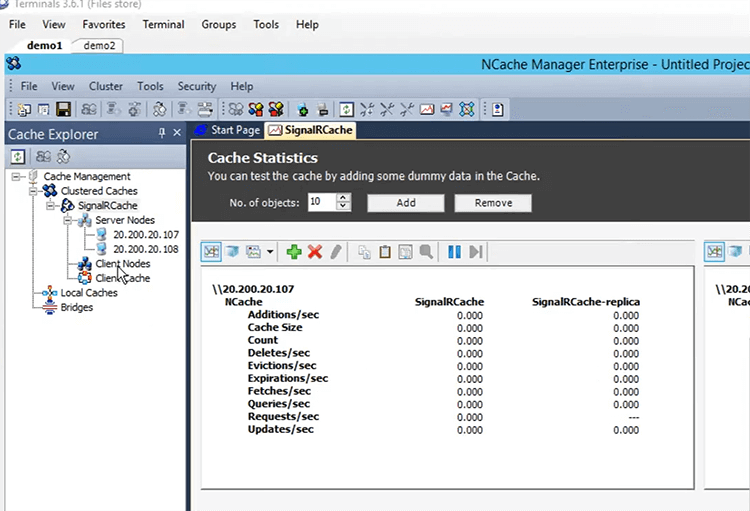
Task: Select Client Cache in the tree
Action: [122, 278]
